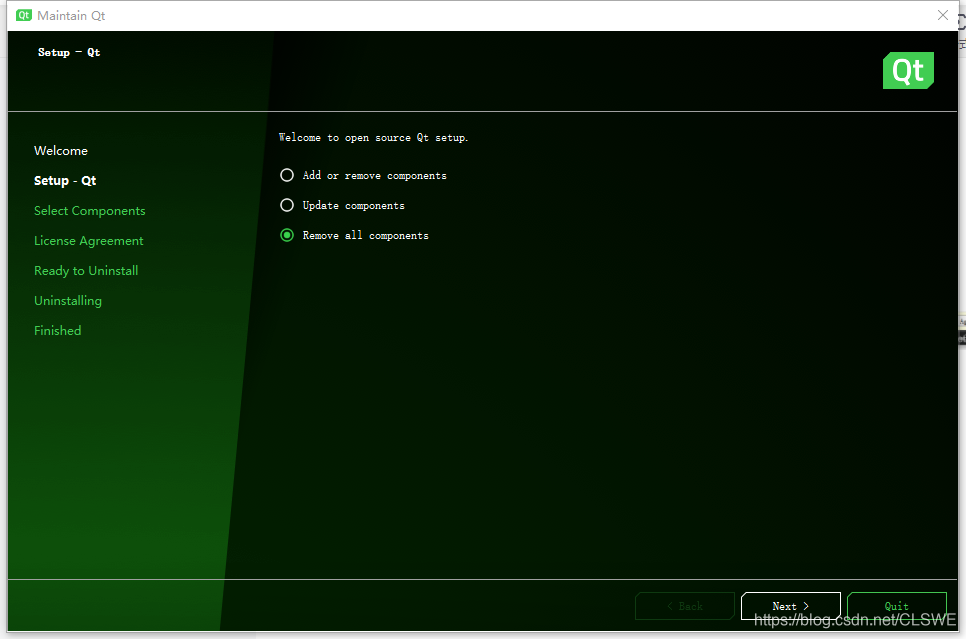
Task: Click 'Ready to Uninstall' sidebar step
Action: point(86,271)
